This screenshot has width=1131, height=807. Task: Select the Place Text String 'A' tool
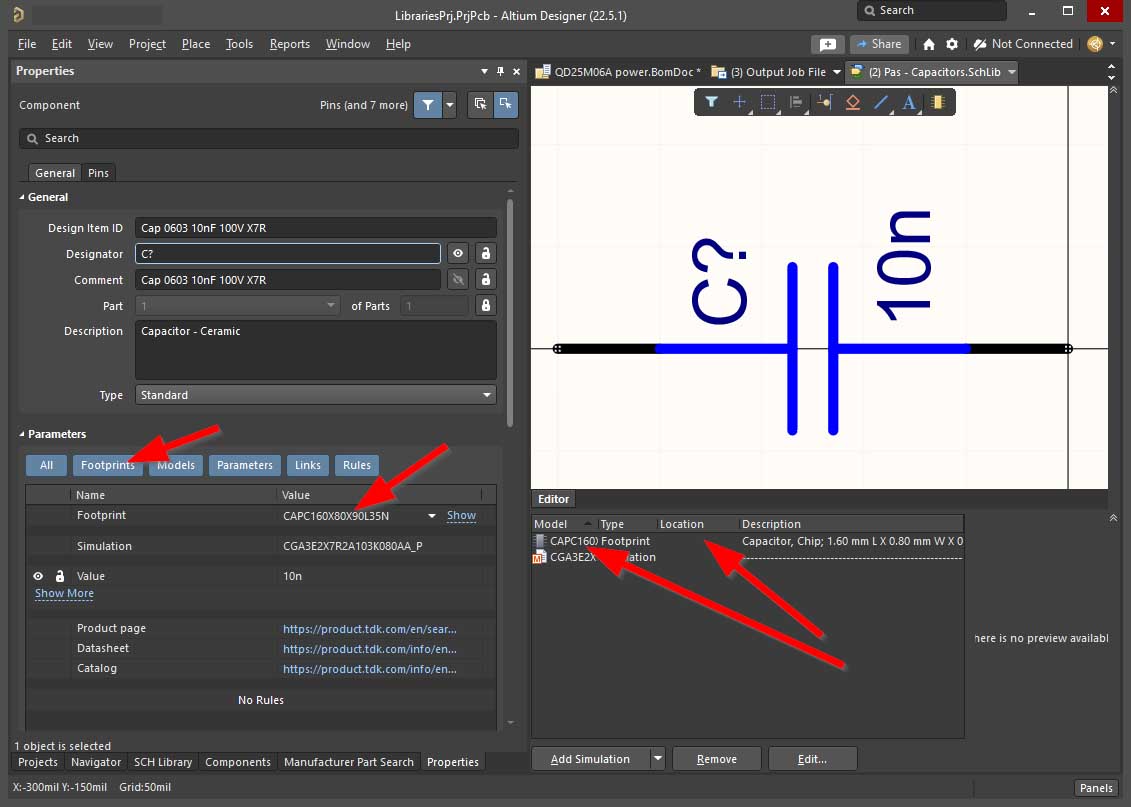tap(909, 102)
